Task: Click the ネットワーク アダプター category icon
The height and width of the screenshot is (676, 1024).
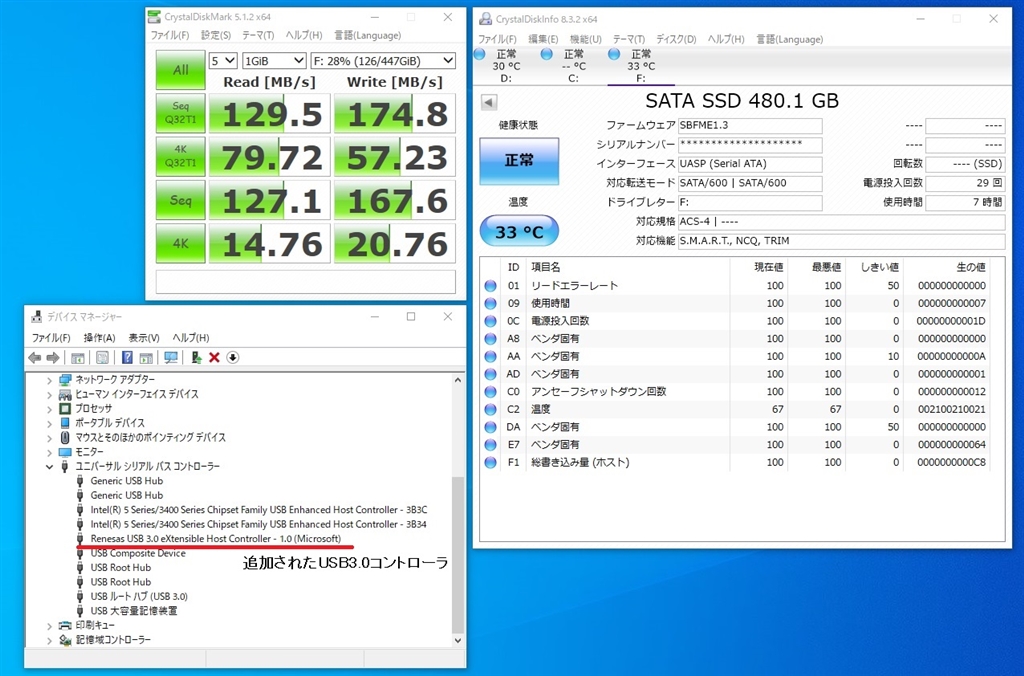Action: click(x=65, y=379)
